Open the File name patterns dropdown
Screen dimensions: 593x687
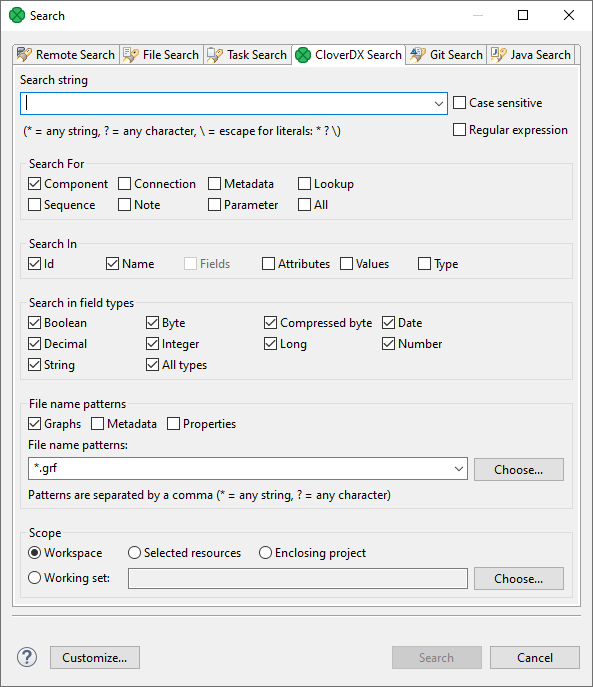458,469
